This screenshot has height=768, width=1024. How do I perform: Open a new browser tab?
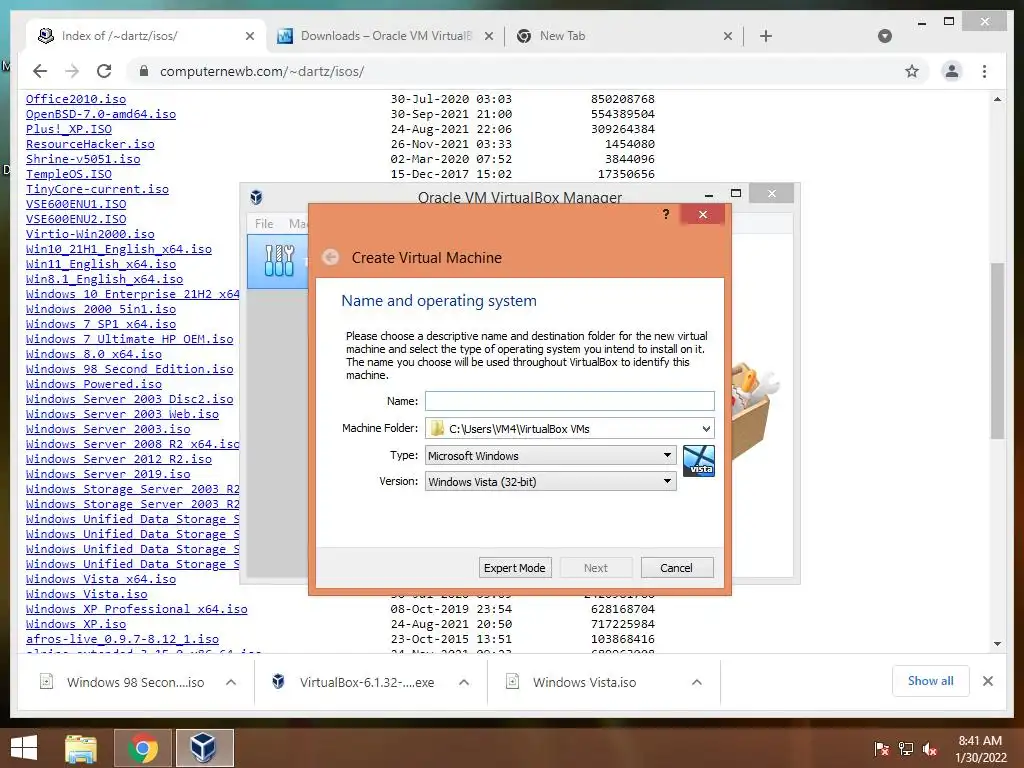coord(766,36)
